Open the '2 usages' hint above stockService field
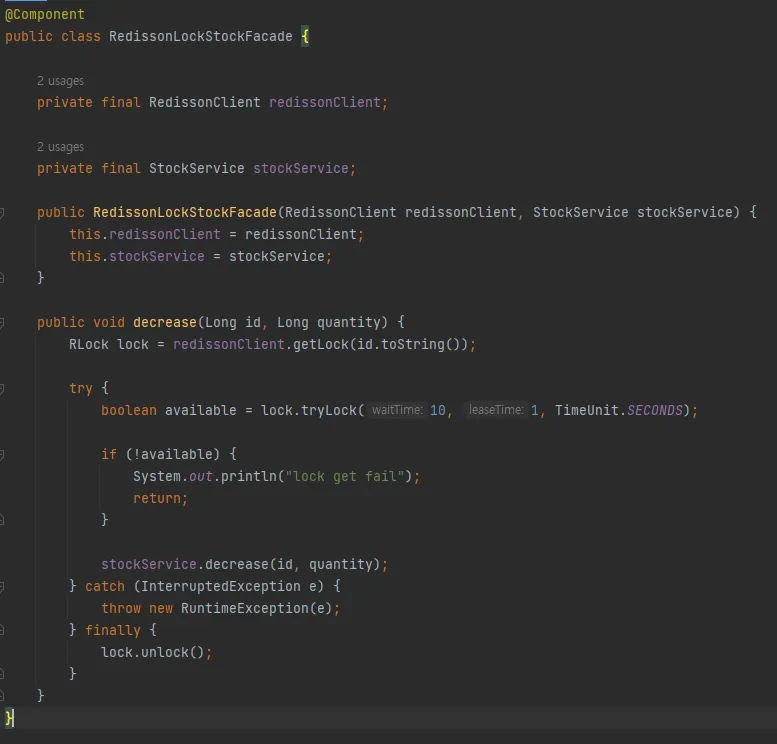The width and height of the screenshot is (777, 744). [60, 147]
